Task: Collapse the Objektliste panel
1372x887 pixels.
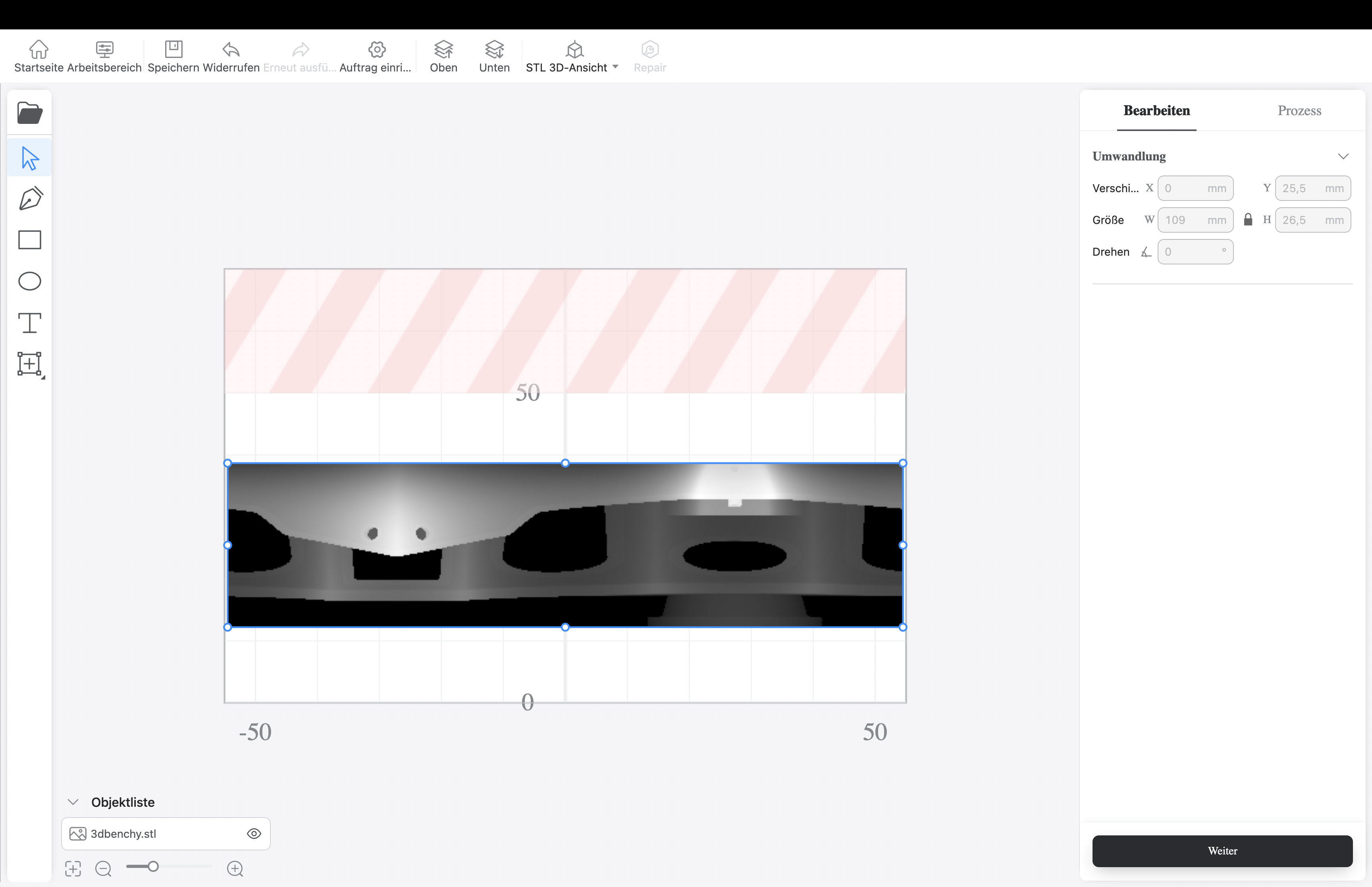Action: pyautogui.click(x=73, y=802)
